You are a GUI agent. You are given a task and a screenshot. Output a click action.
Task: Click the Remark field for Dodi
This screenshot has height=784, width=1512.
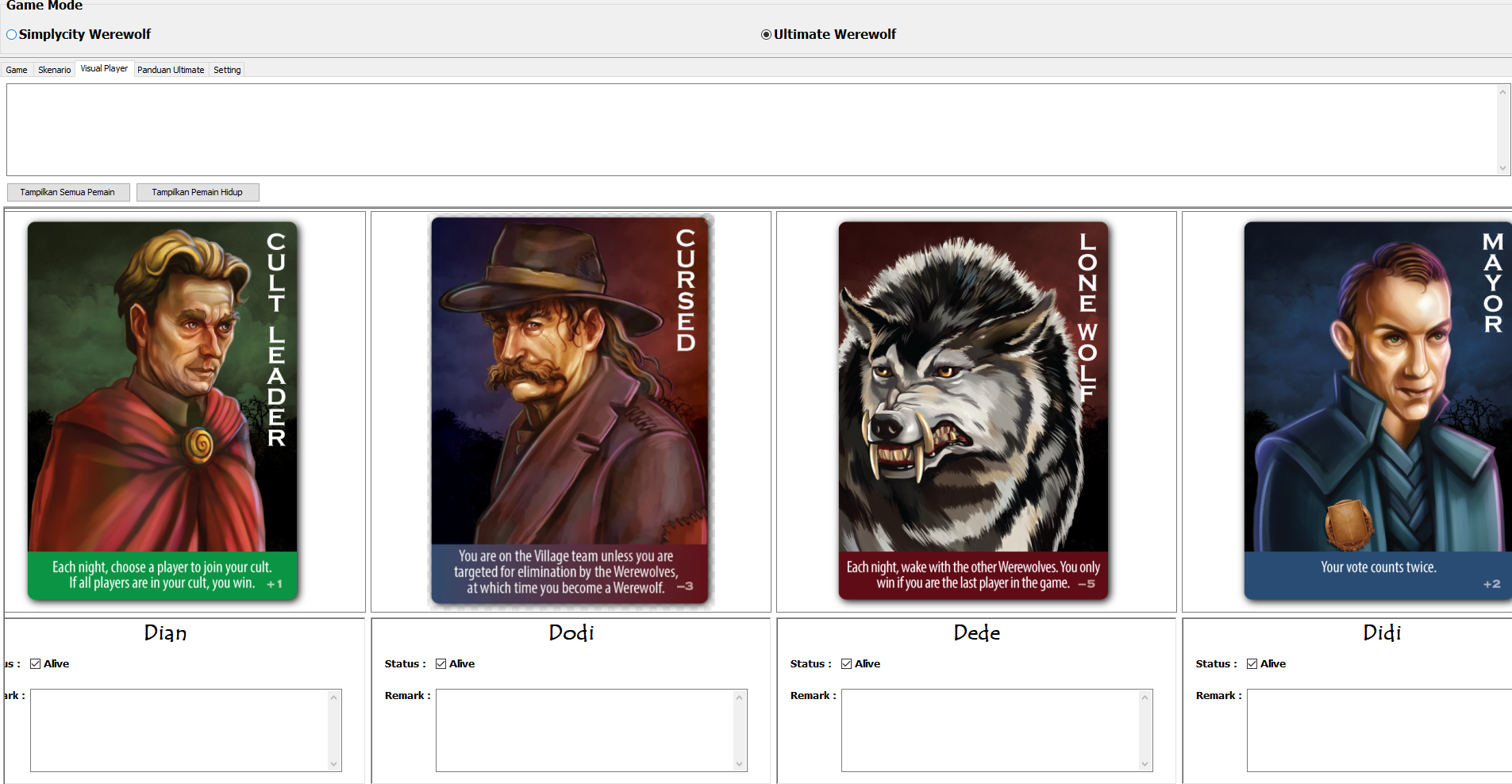pyautogui.click(x=583, y=730)
